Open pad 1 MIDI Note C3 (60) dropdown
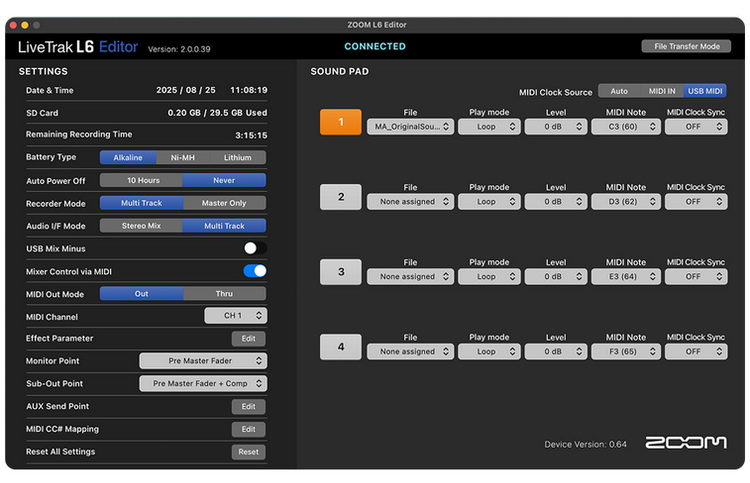750x483 pixels. [626, 127]
